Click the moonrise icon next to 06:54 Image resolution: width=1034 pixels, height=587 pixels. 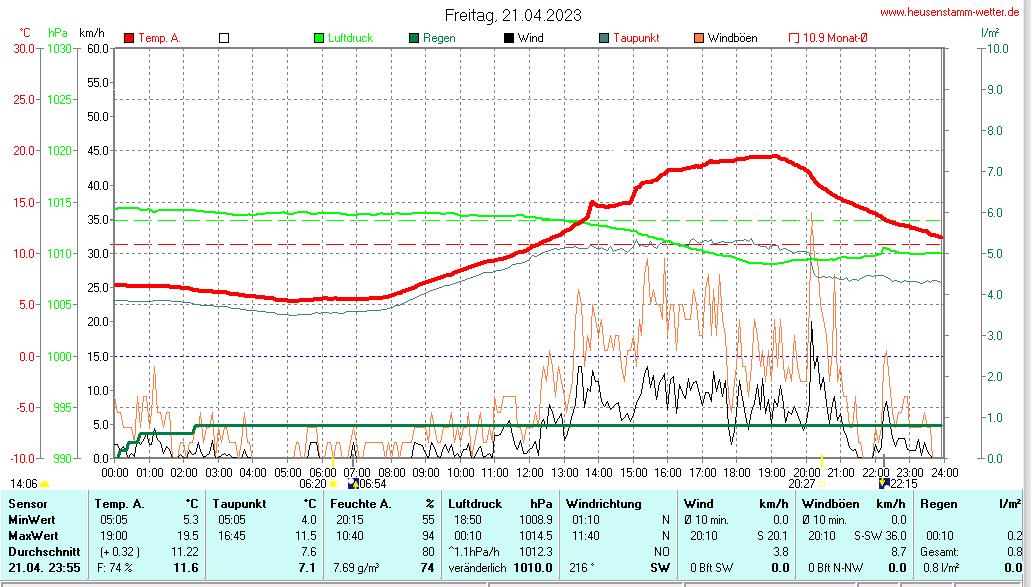point(352,484)
